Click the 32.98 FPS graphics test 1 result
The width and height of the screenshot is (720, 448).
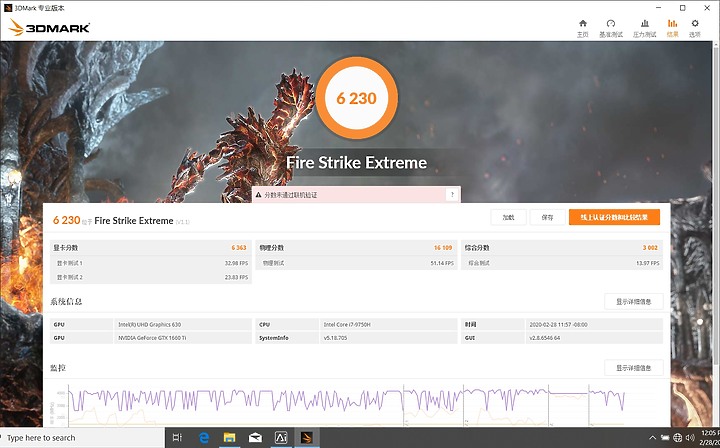(236, 263)
